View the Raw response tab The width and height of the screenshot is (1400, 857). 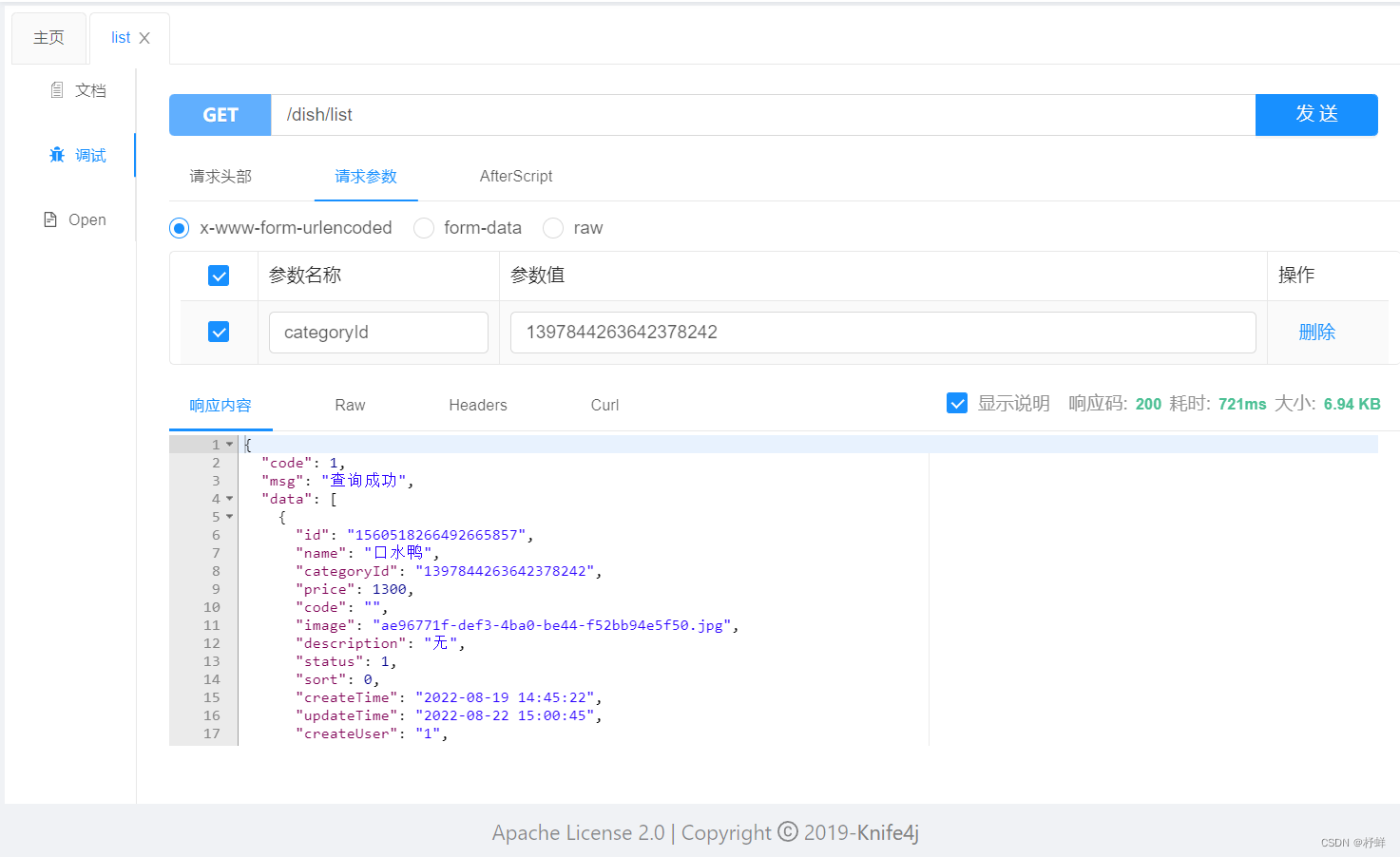click(350, 406)
